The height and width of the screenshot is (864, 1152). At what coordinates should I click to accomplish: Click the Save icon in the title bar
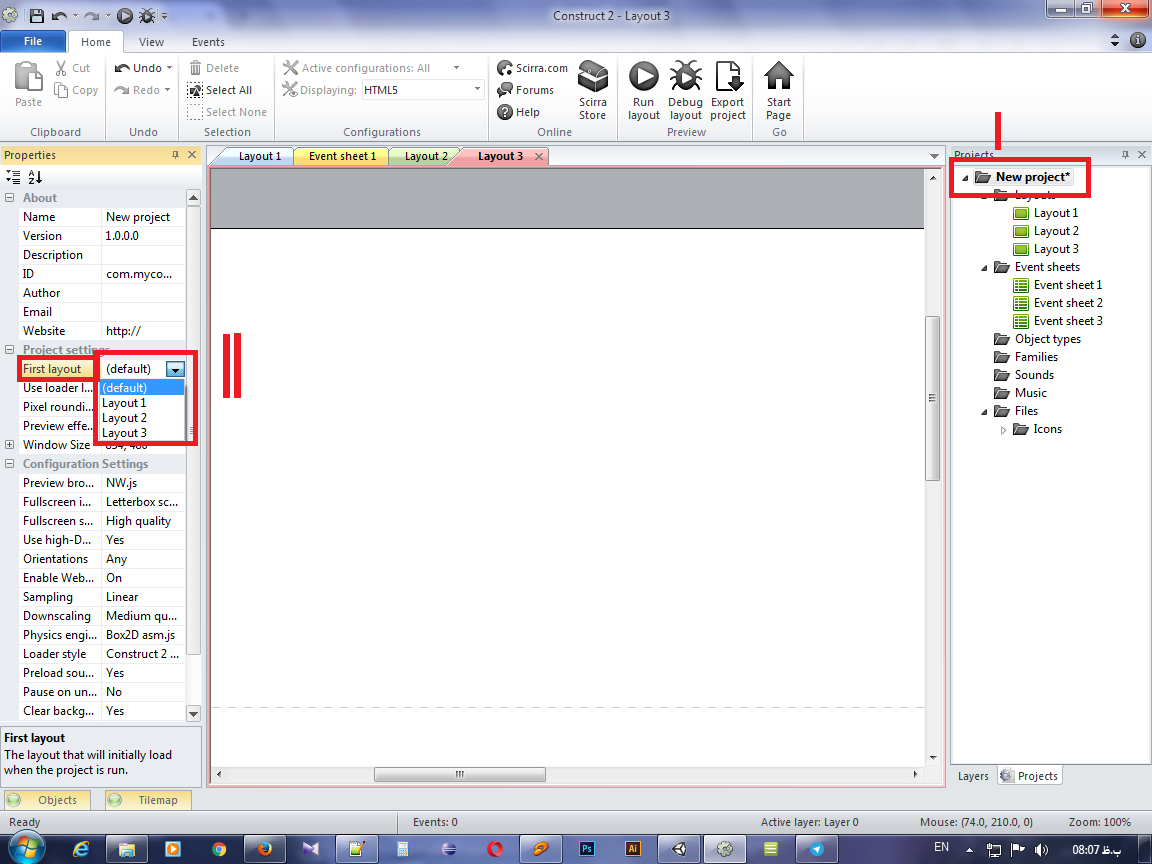pyautogui.click(x=36, y=15)
